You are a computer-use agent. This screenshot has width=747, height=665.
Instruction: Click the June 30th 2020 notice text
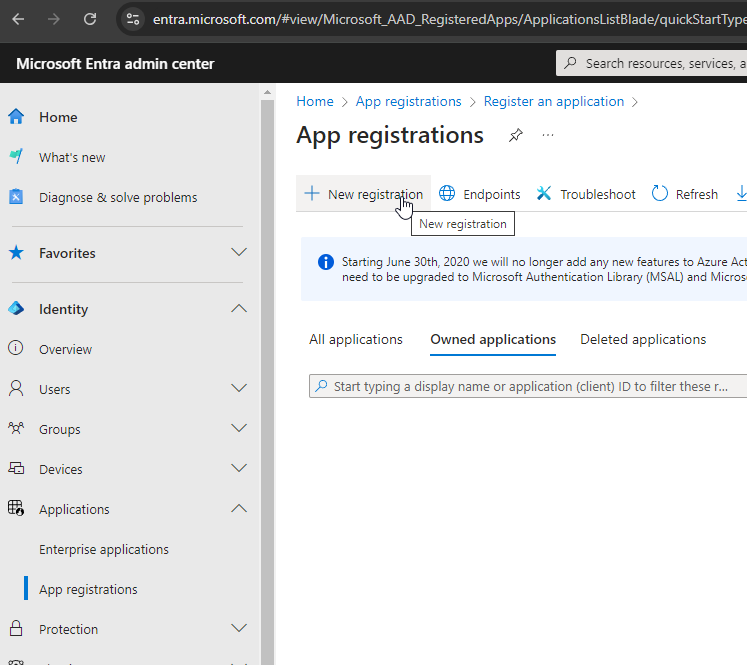(x=544, y=269)
